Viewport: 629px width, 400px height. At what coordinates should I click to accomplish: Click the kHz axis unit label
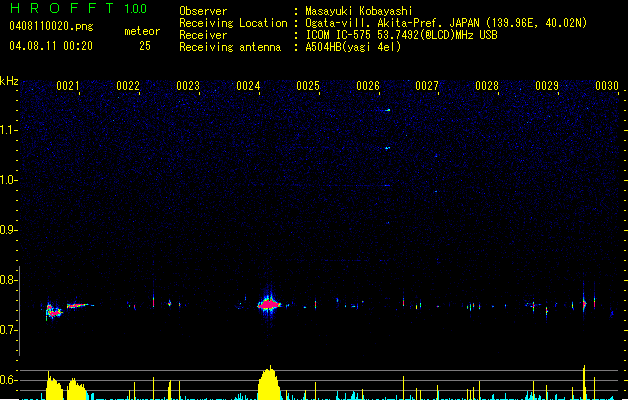9,81
